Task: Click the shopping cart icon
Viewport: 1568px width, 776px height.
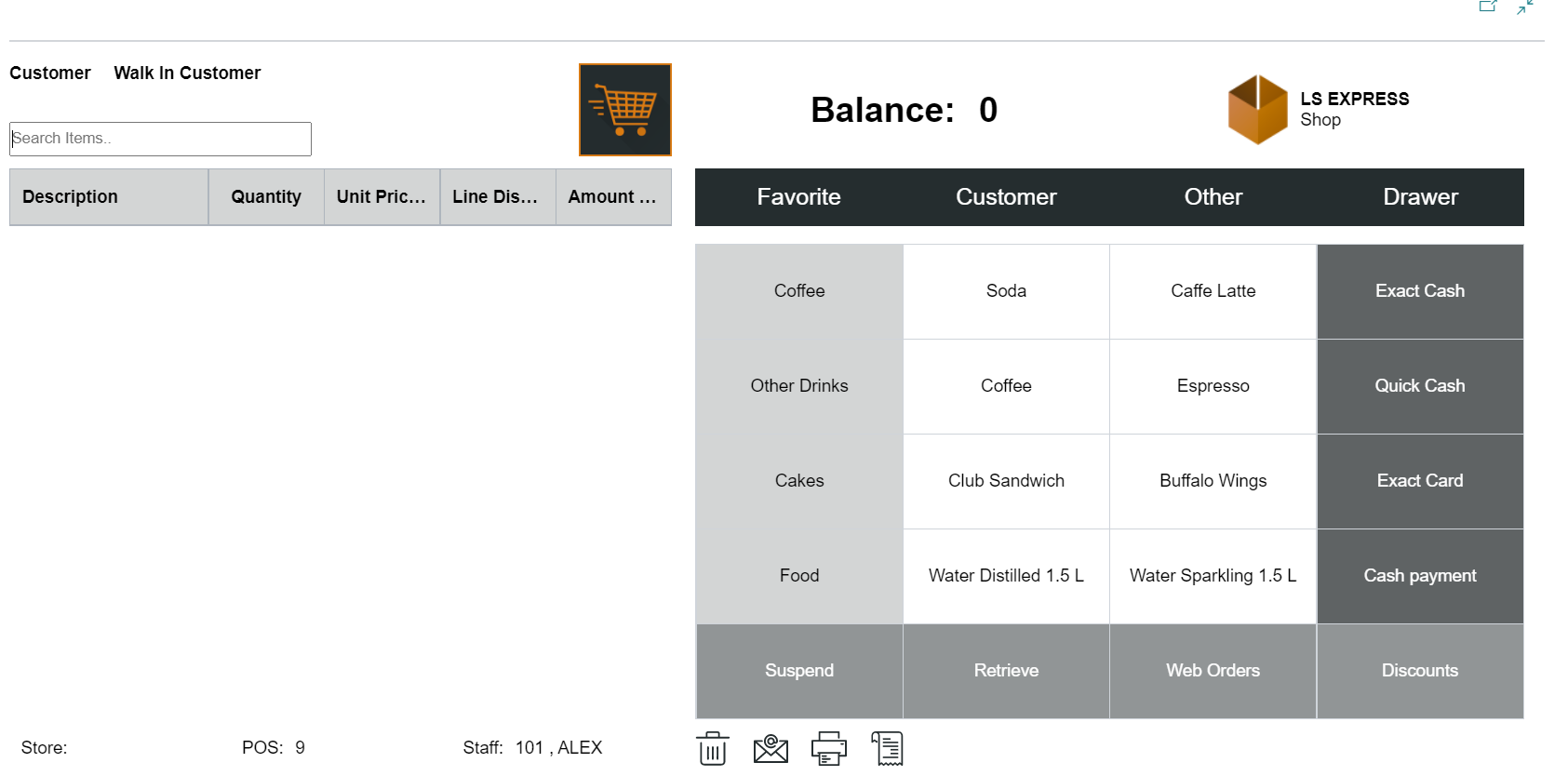Action: 624,109
